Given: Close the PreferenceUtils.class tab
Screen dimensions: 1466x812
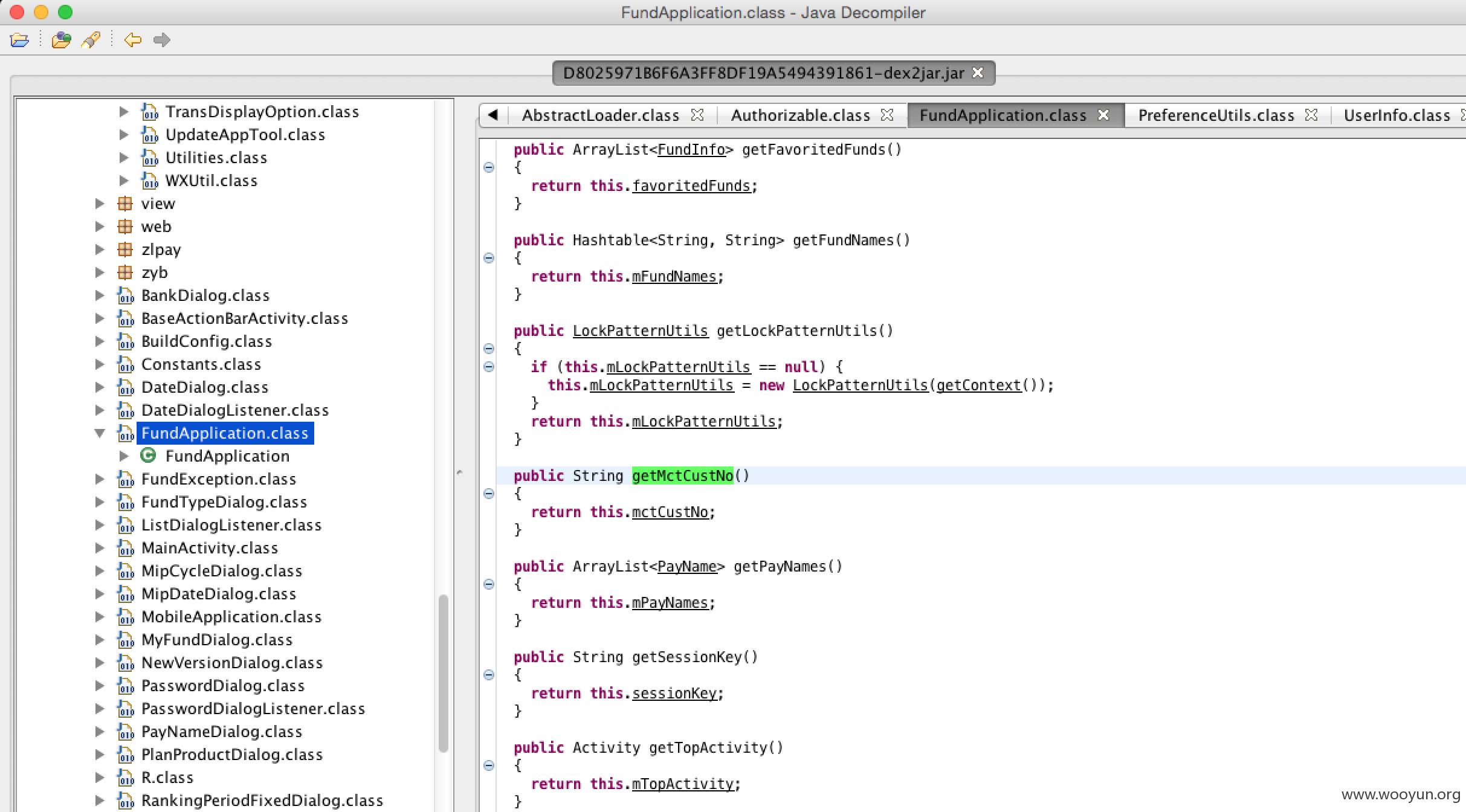Looking at the screenshot, I should click(1311, 115).
